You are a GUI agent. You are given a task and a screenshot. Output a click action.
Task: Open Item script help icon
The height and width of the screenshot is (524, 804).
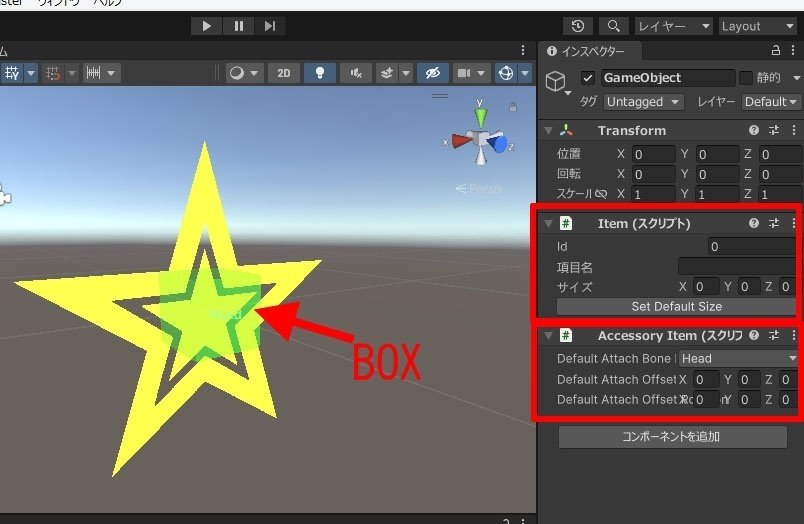click(x=753, y=223)
